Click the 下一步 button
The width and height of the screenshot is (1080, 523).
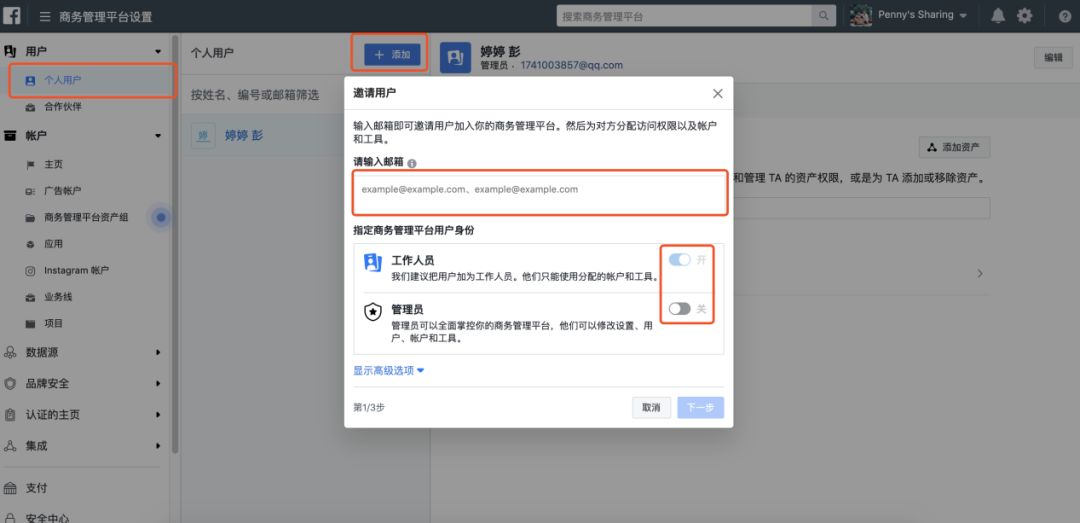[700, 407]
